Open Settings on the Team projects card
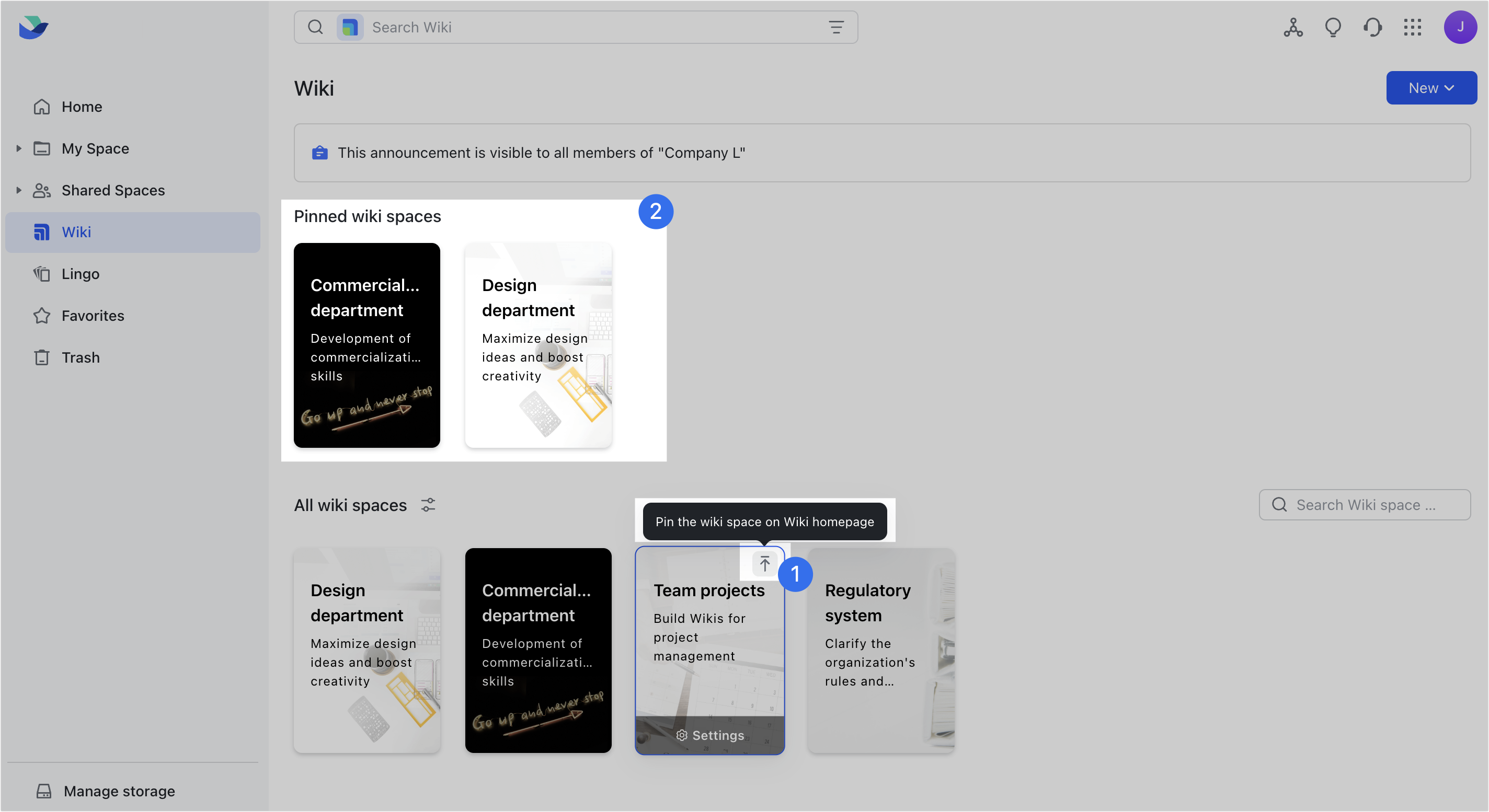The height and width of the screenshot is (812, 1489). (x=709, y=735)
